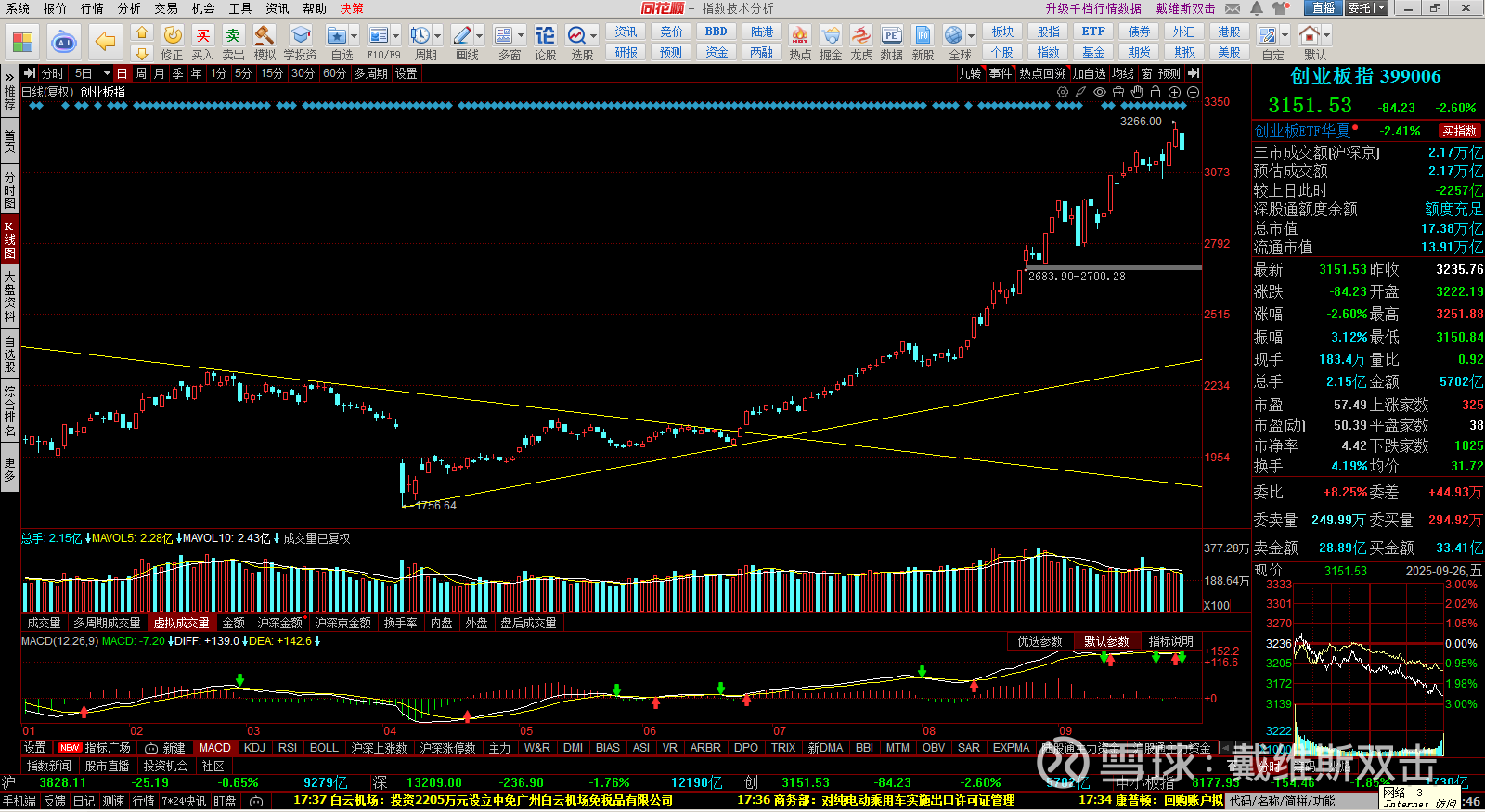Open the 选股 stock screener icon

click(x=576, y=35)
